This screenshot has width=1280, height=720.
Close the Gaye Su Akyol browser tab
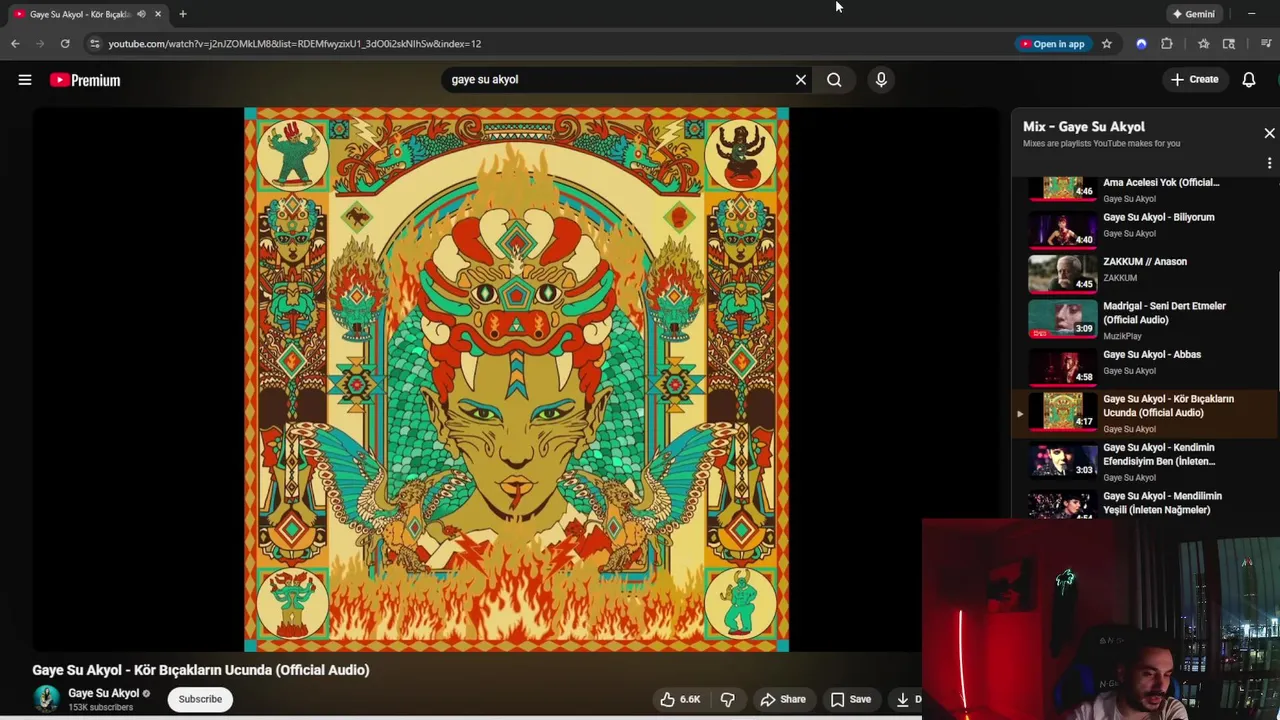tap(157, 14)
